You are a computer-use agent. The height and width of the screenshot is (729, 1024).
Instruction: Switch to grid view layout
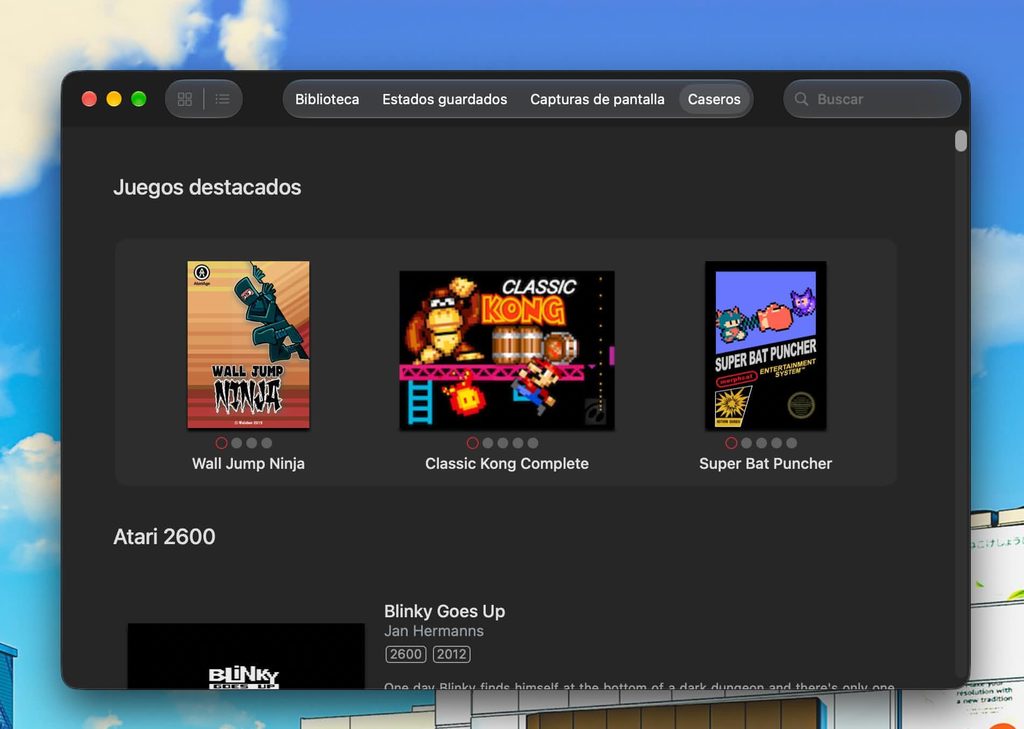[185, 99]
